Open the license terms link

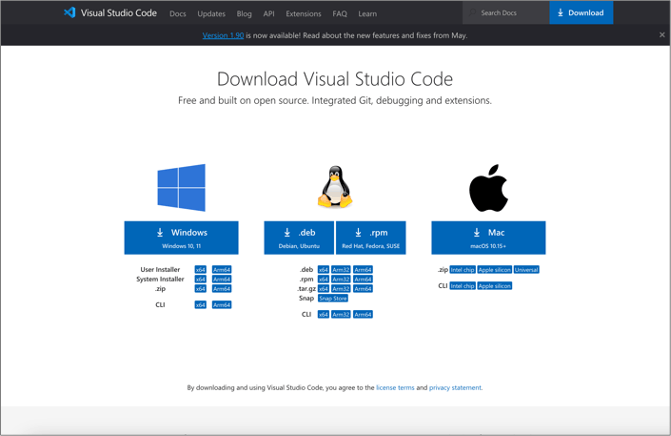[x=395, y=387]
